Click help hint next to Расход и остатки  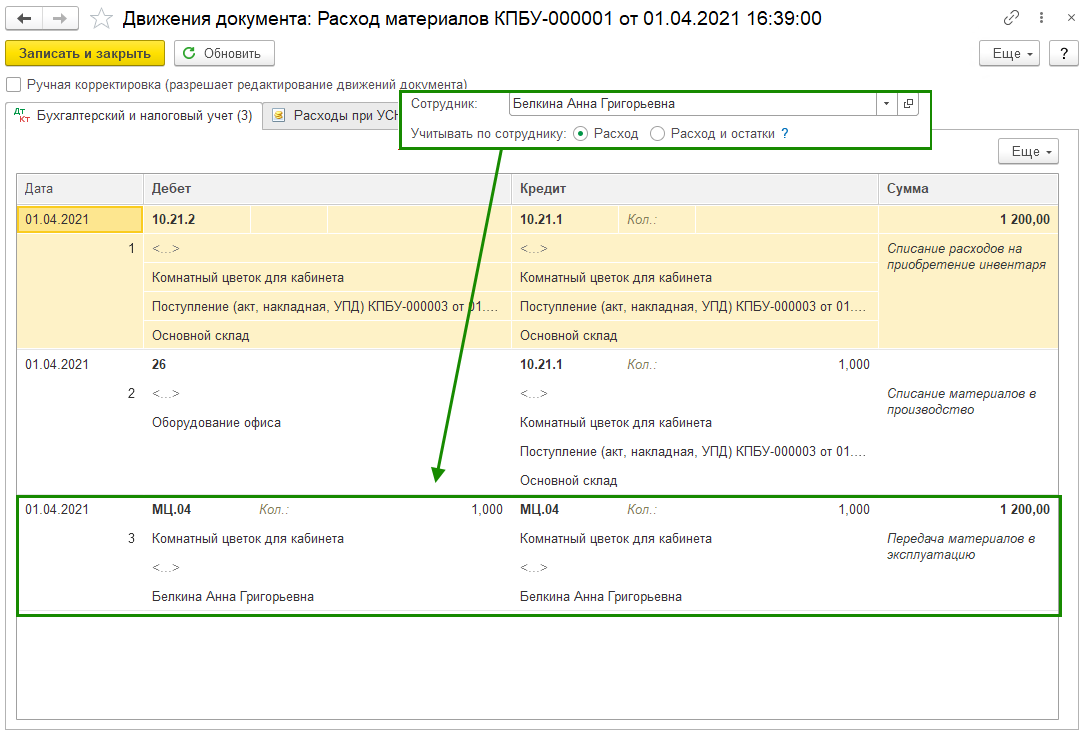(x=785, y=133)
